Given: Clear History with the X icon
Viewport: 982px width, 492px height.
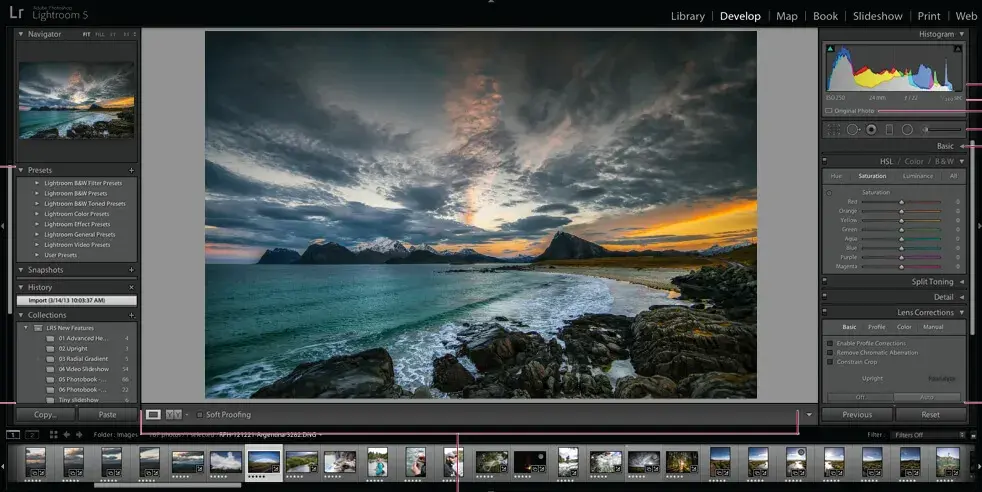Looking at the screenshot, I should (x=132, y=287).
